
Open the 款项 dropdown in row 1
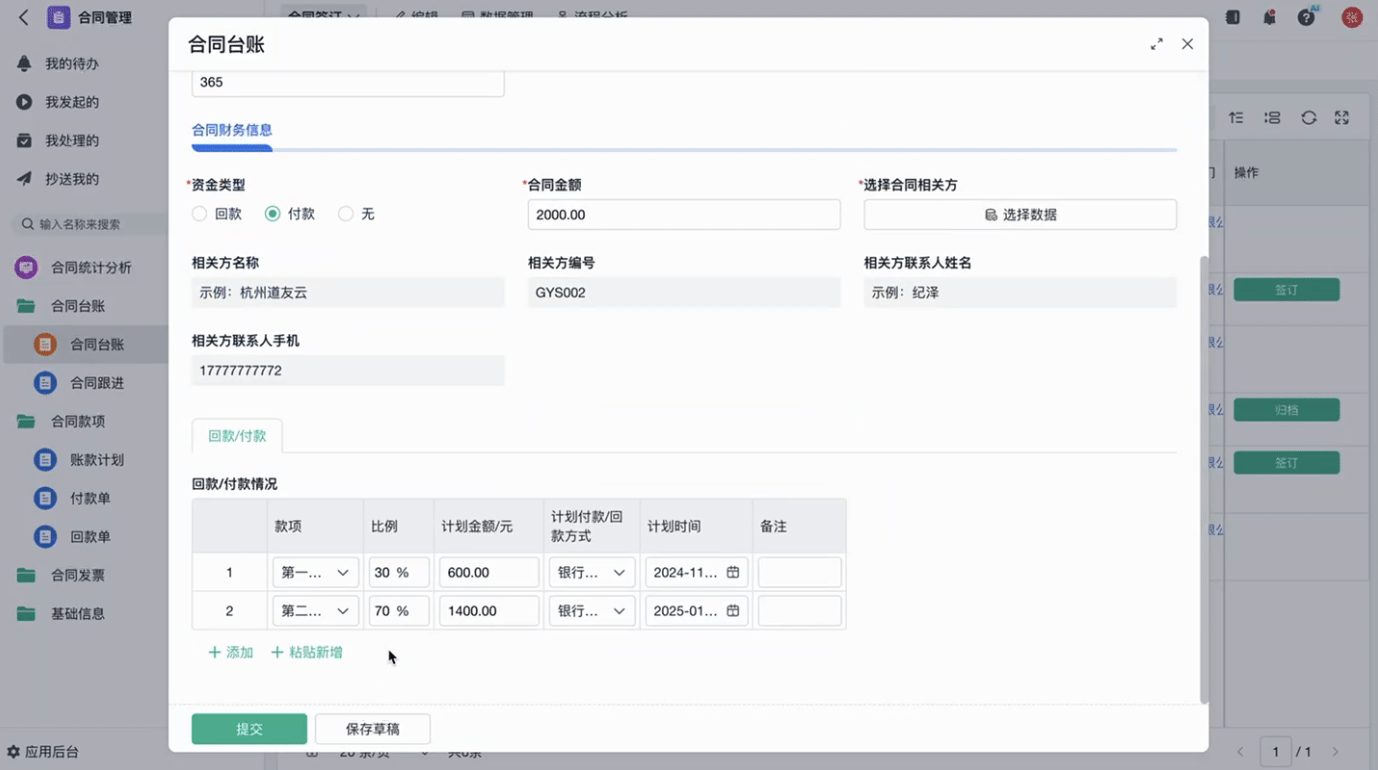click(x=315, y=573)
